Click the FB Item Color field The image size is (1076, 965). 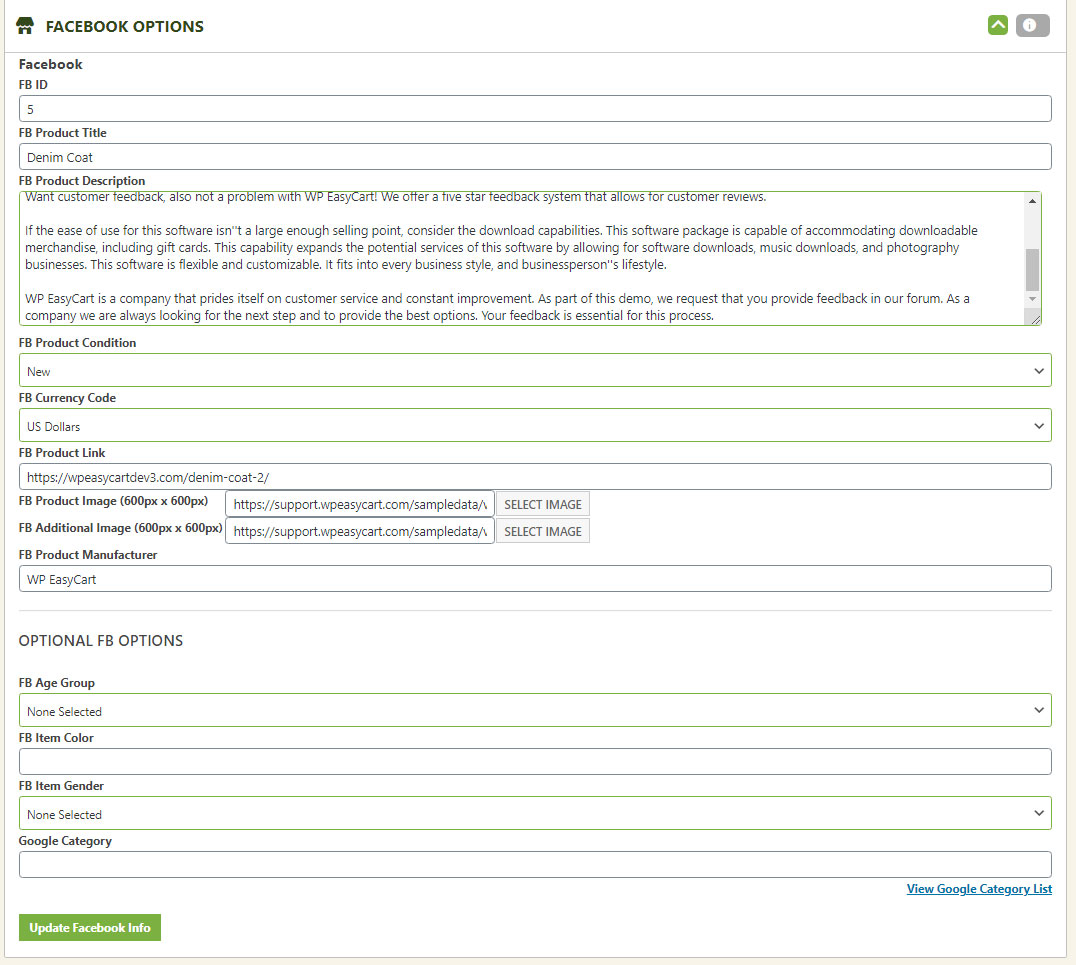pyautogui.click(x=535, y=761)
